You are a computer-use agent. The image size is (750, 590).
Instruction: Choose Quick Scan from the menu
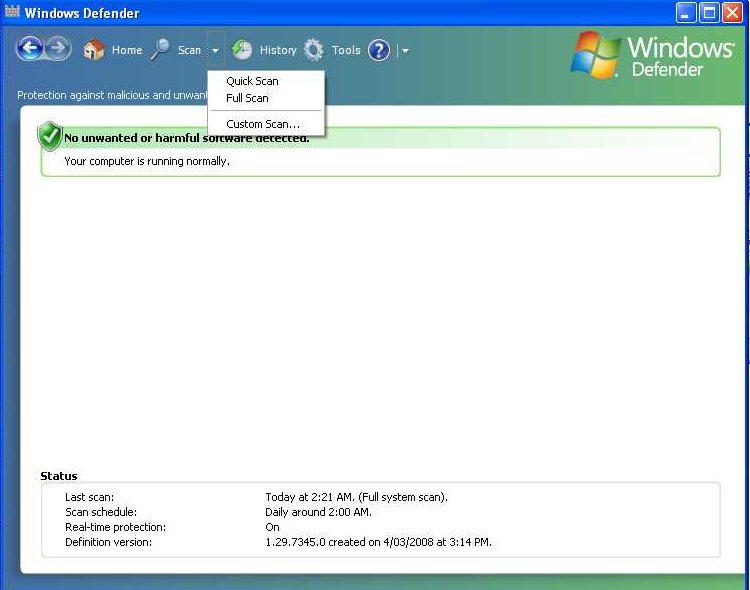click(x=252, y=81)
